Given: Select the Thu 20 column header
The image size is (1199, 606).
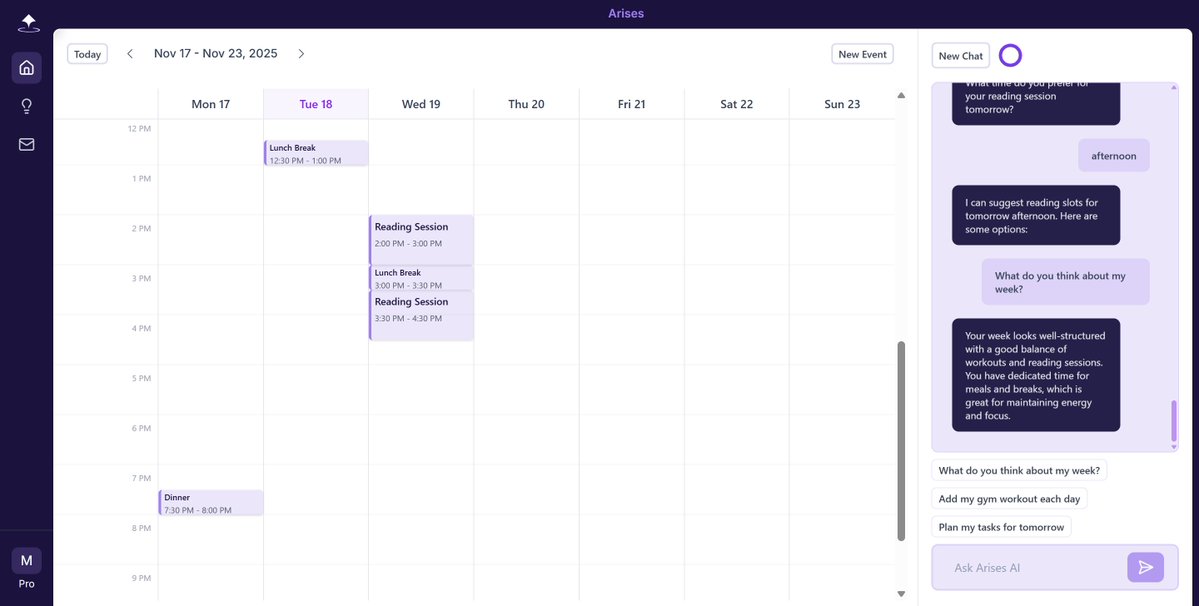Looking at the screenshot, I should point(526,104).
